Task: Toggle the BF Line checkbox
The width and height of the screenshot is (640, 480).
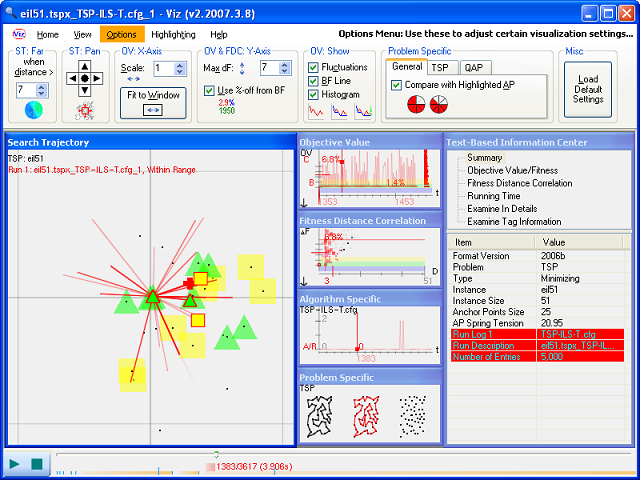Action: 313,81
